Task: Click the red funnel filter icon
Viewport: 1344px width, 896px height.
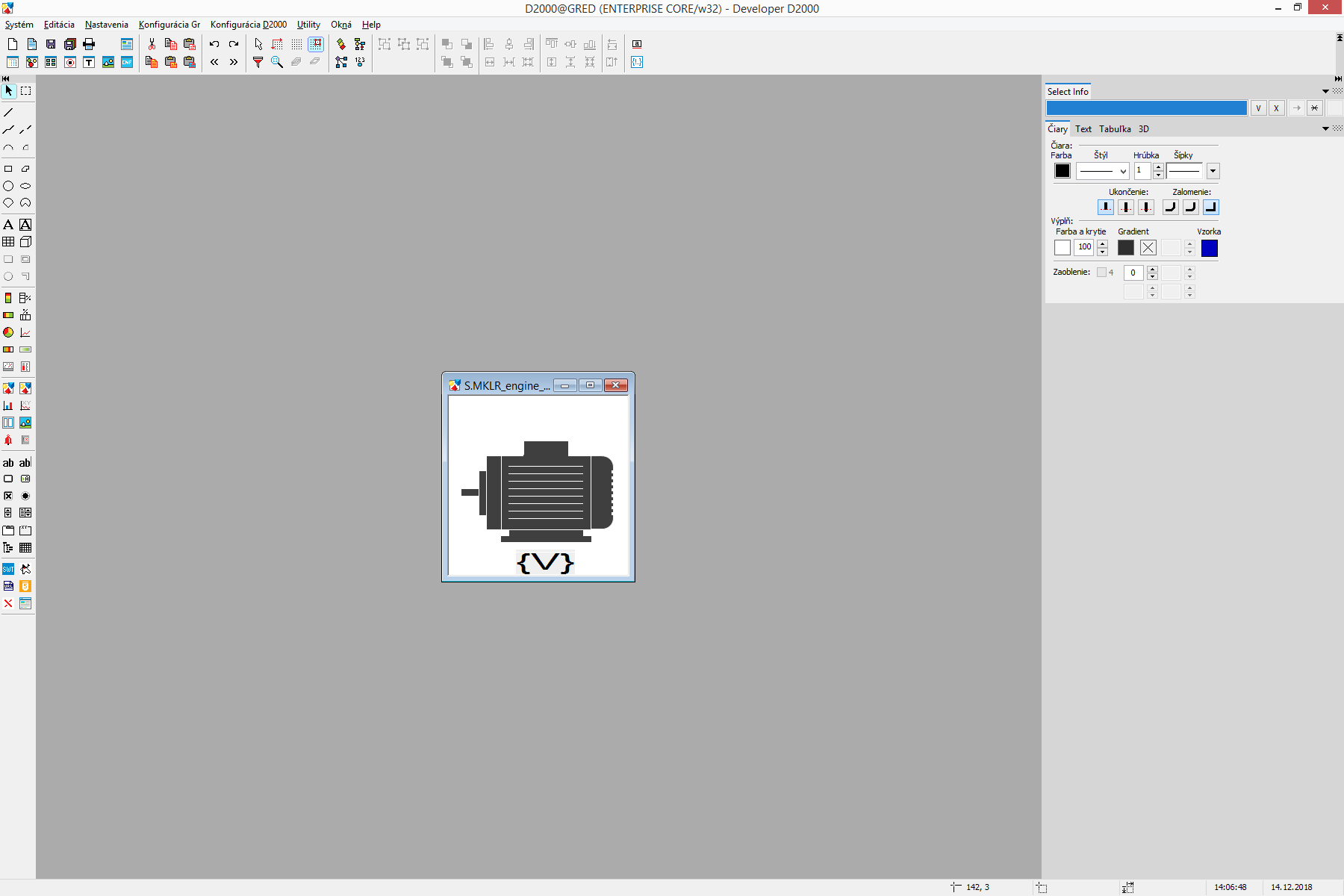Action: [x=258, y=62]
